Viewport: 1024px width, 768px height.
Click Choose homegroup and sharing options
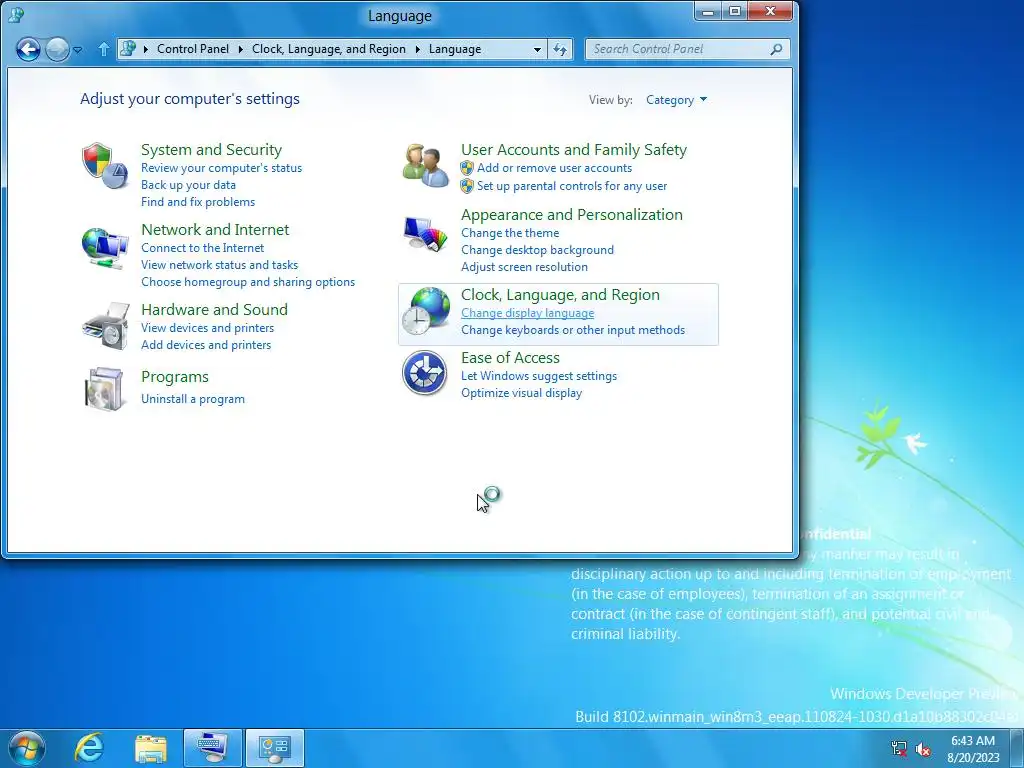248,282
